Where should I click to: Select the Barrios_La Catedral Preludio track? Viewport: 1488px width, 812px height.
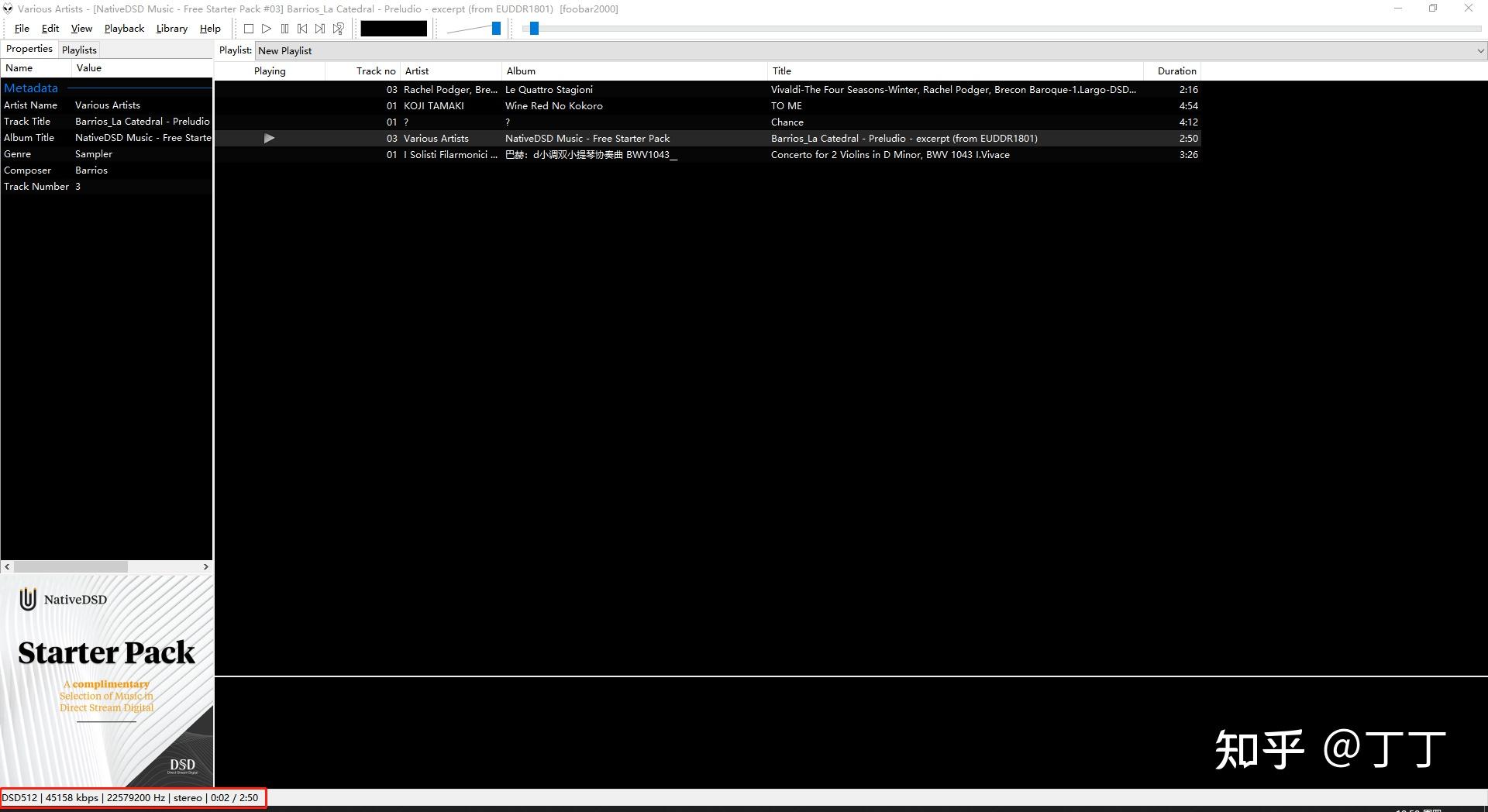[708, 139]
